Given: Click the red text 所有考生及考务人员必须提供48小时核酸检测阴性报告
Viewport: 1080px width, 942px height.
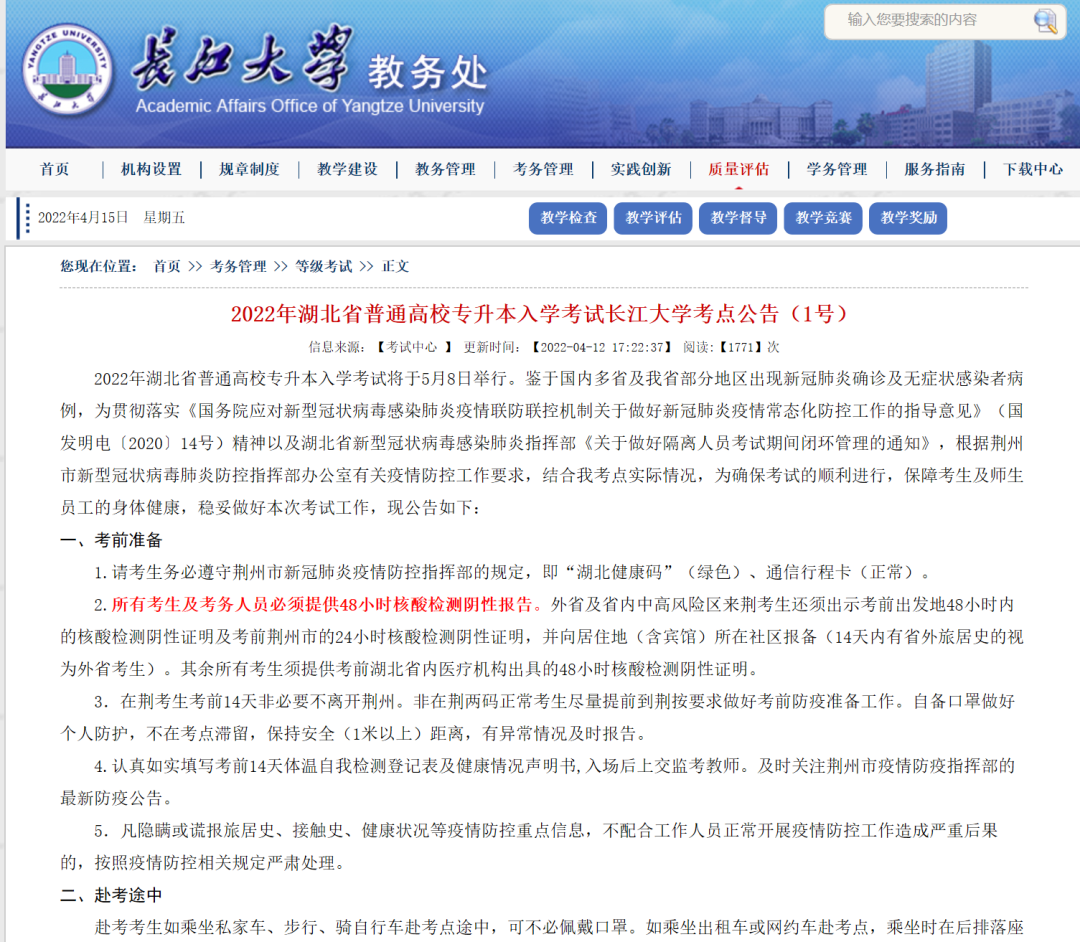Looking at the screenshot, I should point(326,605).
